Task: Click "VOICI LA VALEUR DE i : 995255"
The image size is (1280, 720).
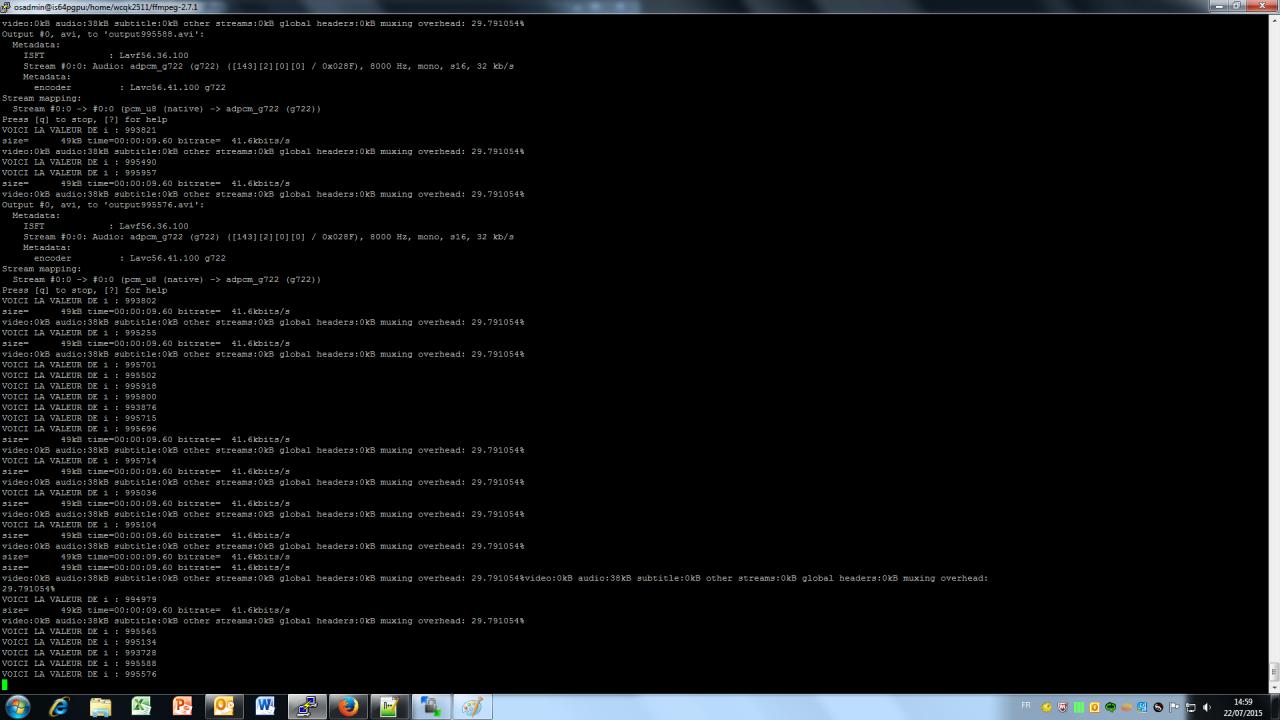Action: pyautogui.click(x=79, y=333)
